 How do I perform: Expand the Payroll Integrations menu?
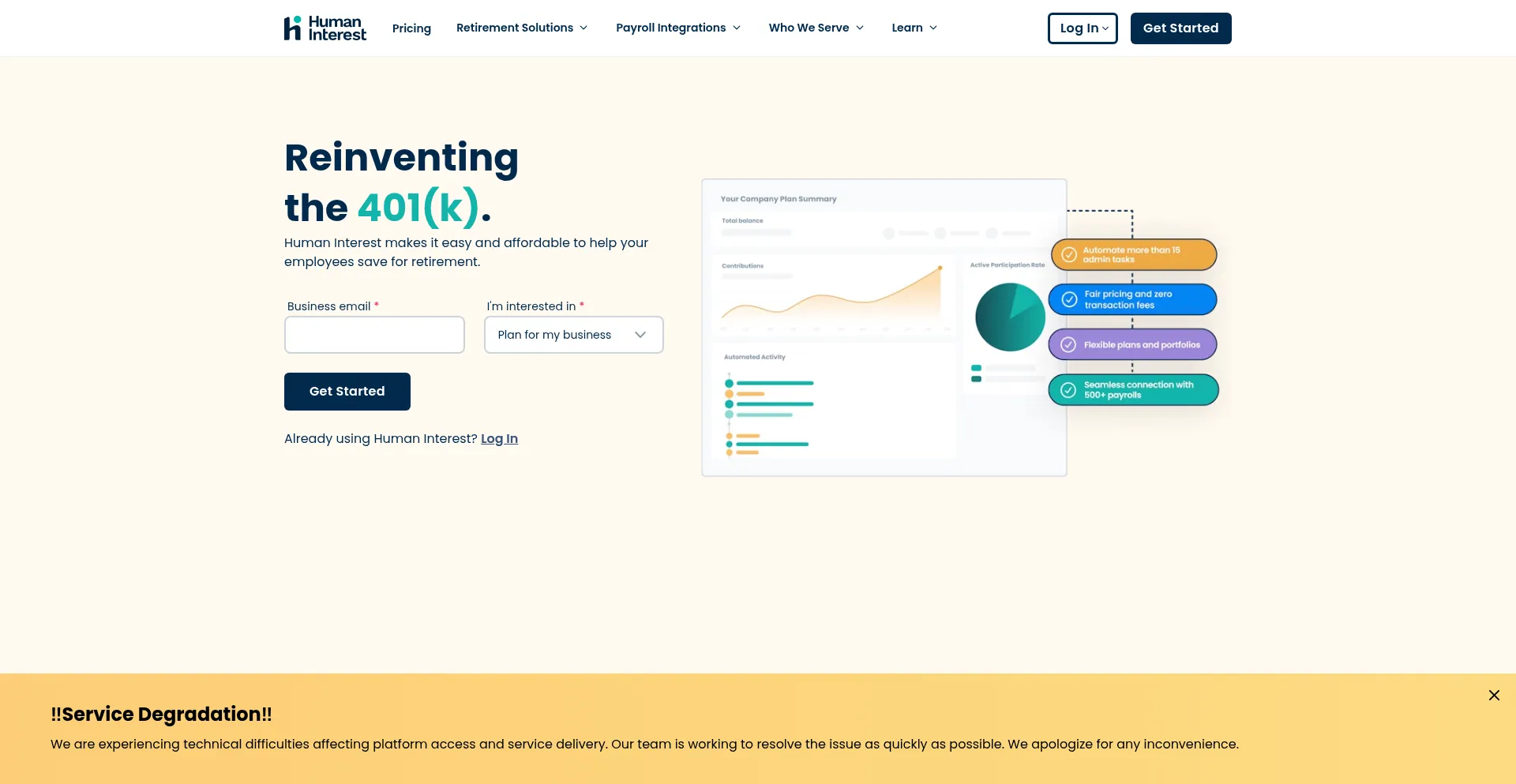coord(678,28)
